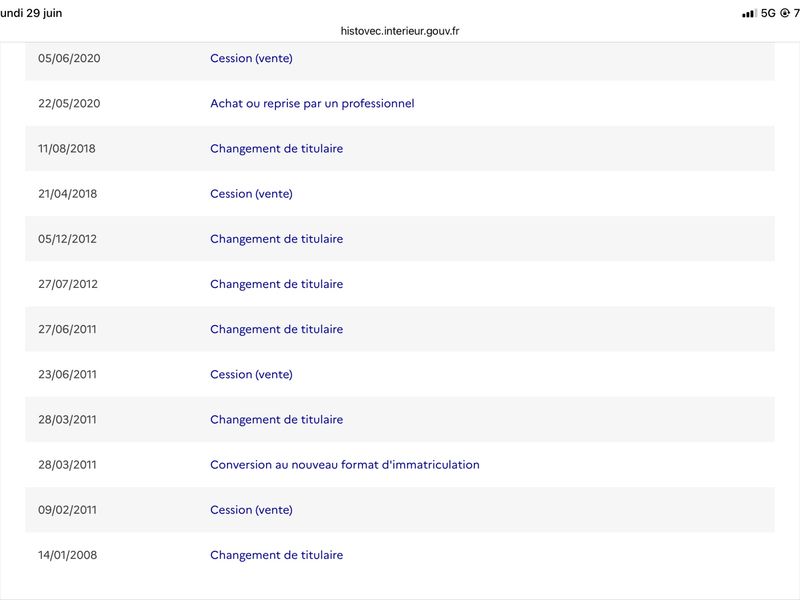Open Changement de titulaire dated 27/07/2012
Screen dimensions: 800x600
click(277, 284)
